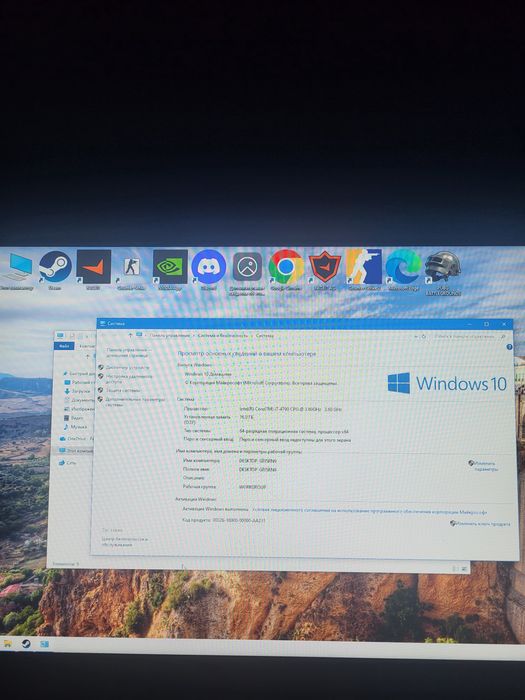Viewport: 525px width, 700px height.
Task: Open Диспетчер устройств in the left panel
Action: 127,367
